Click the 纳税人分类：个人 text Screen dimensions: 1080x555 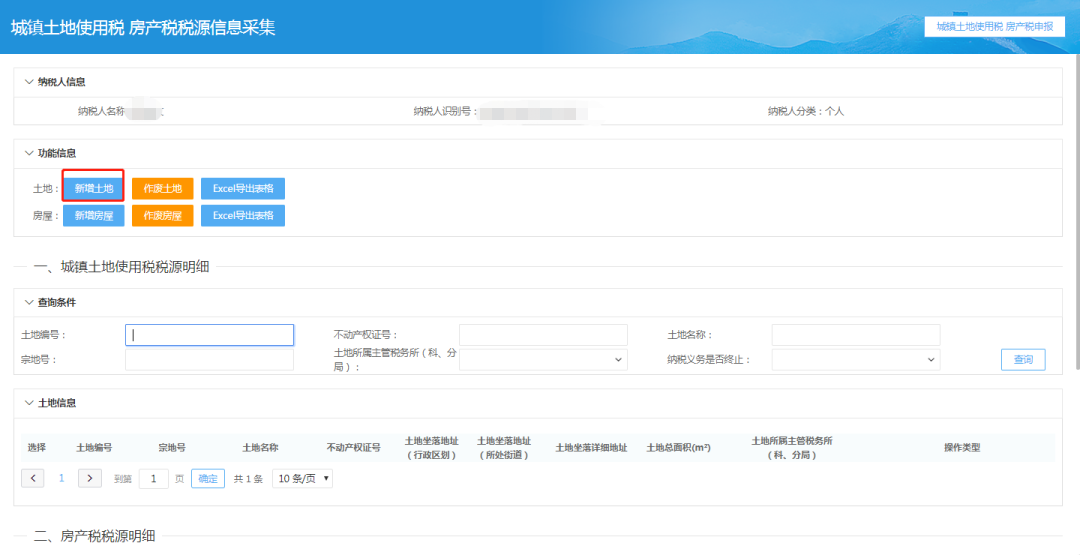[806, 111]
